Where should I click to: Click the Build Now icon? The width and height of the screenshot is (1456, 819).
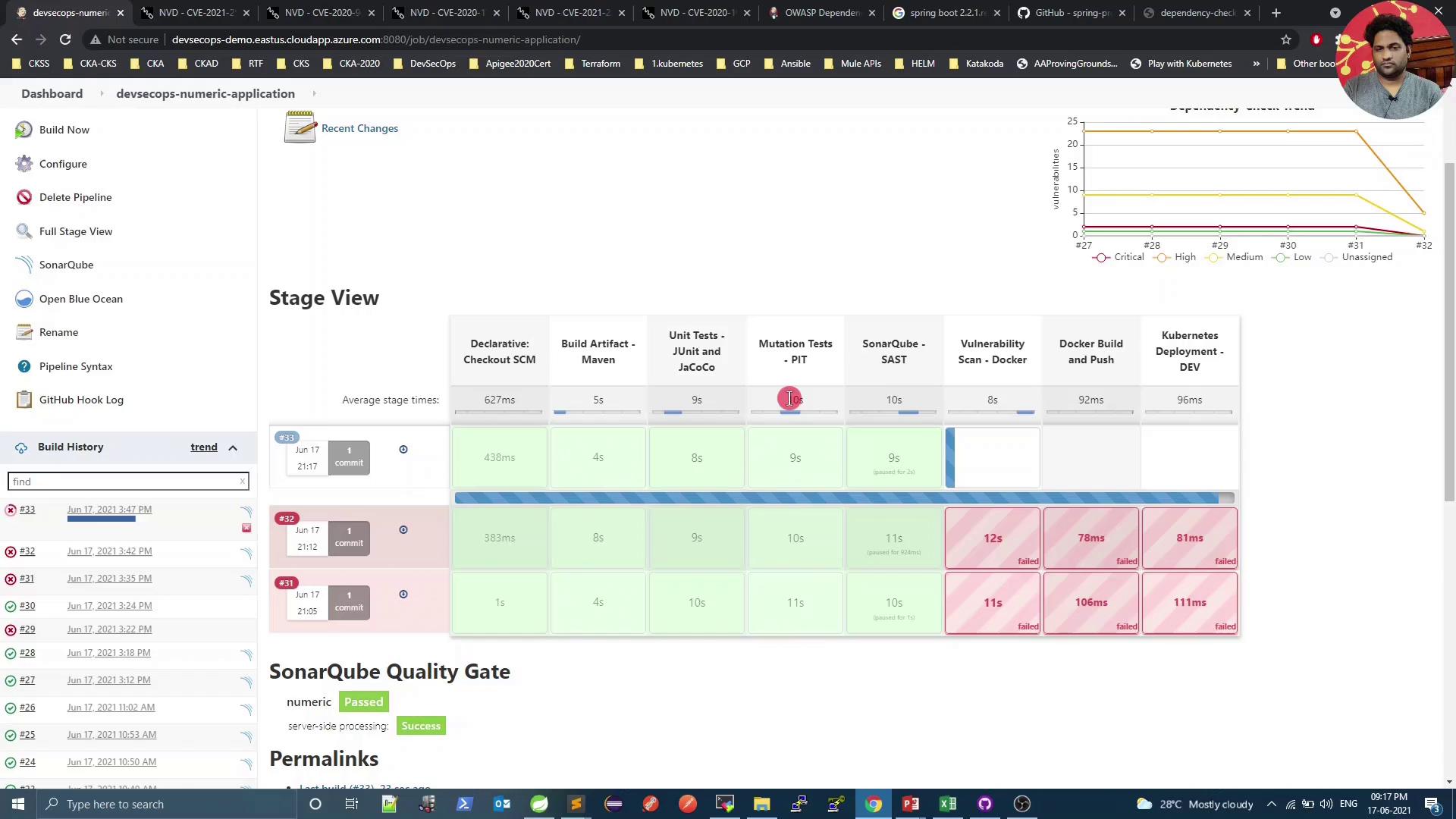pyautogui.click(x=24, y=130)
